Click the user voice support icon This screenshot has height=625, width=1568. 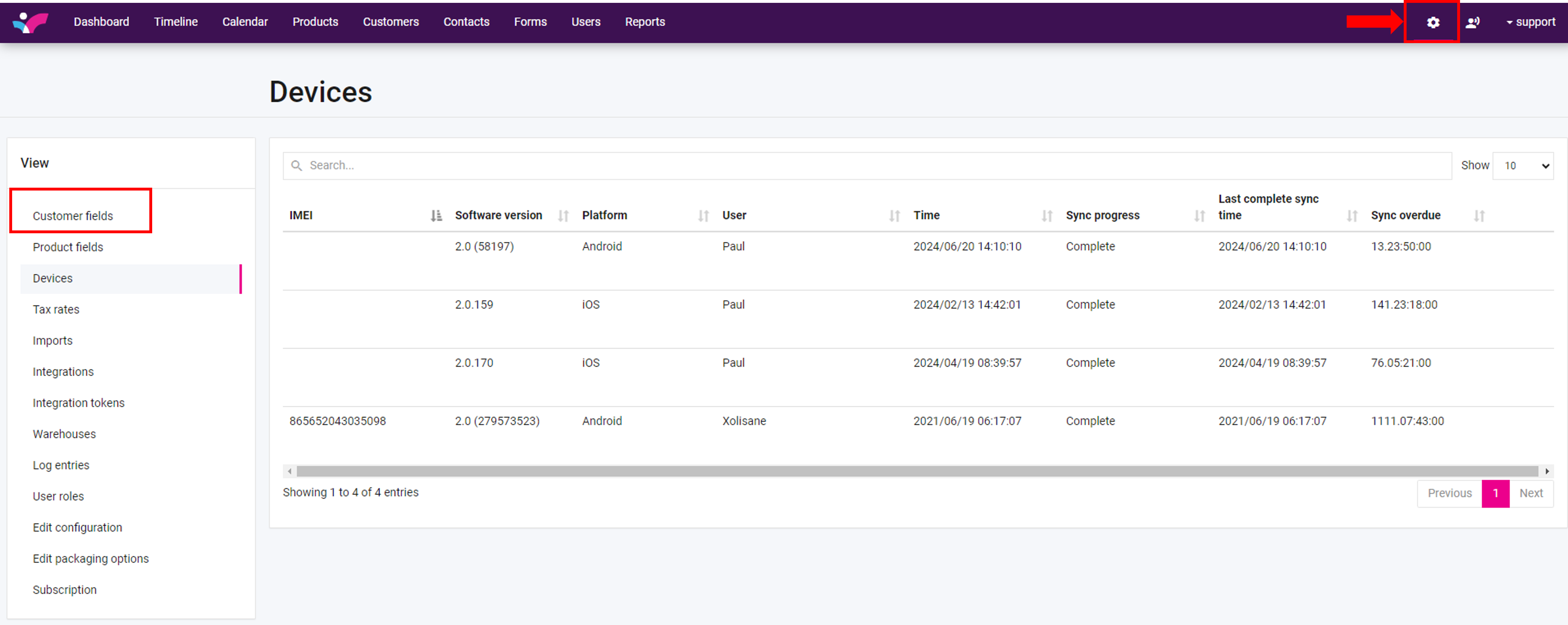pos(1472,22)
